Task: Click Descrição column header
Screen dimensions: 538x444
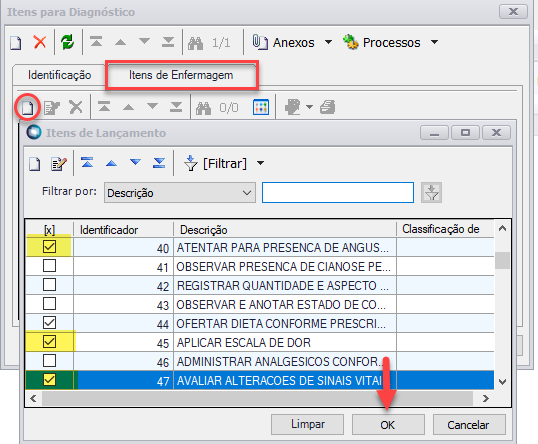Action: [x=285, y=230]
